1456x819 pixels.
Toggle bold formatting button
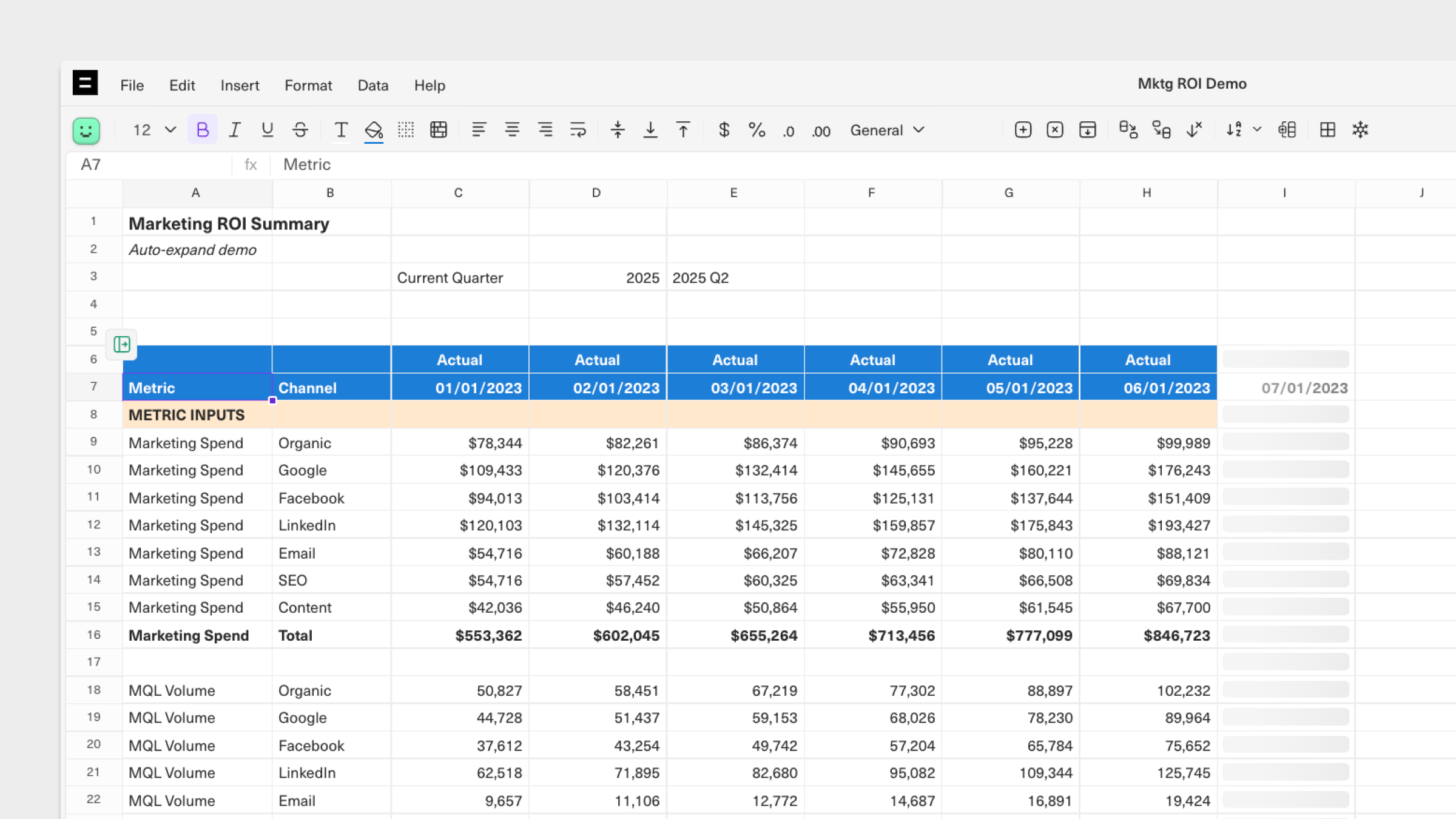[203, 130]
